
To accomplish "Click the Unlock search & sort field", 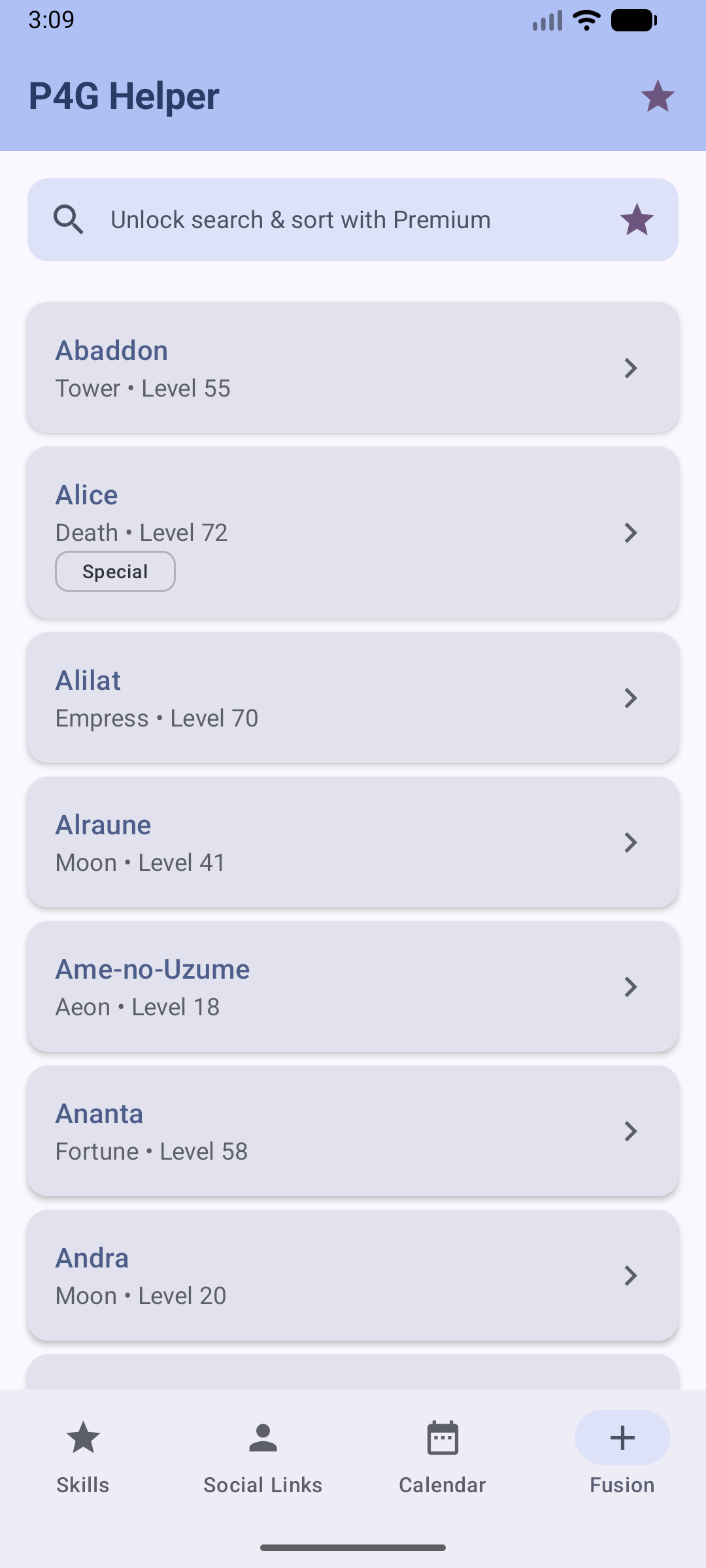I will [353, 220].
